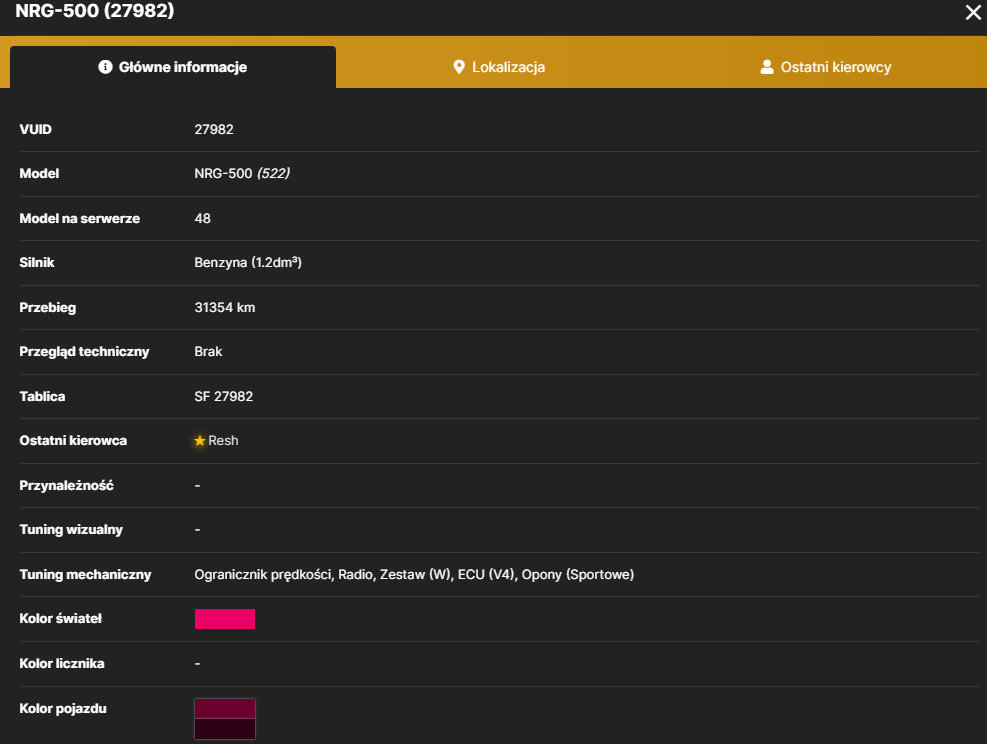This screenshot has height=744, width=987.
Task: Click the Przegląd techniczny value Brak
Action: point(208,352)
